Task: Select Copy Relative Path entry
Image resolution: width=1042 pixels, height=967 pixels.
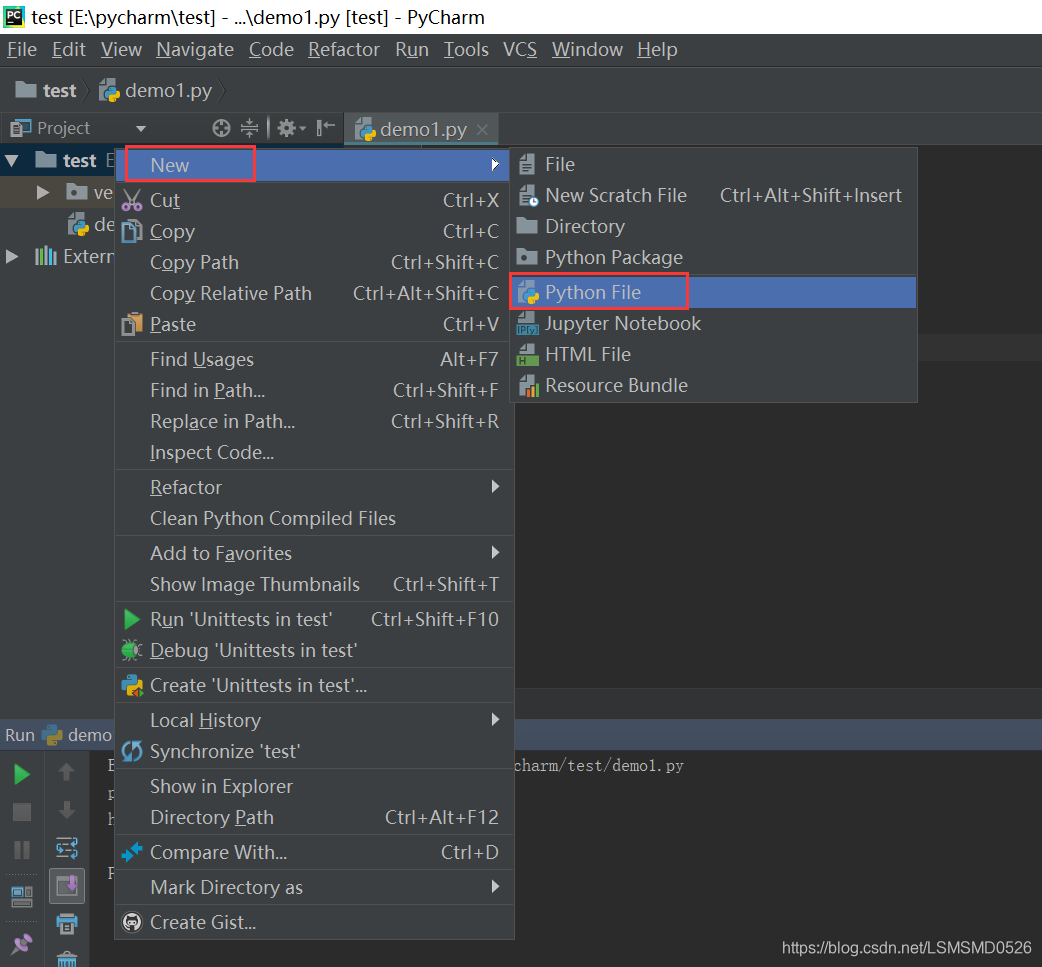Action: tap(314, 294)
